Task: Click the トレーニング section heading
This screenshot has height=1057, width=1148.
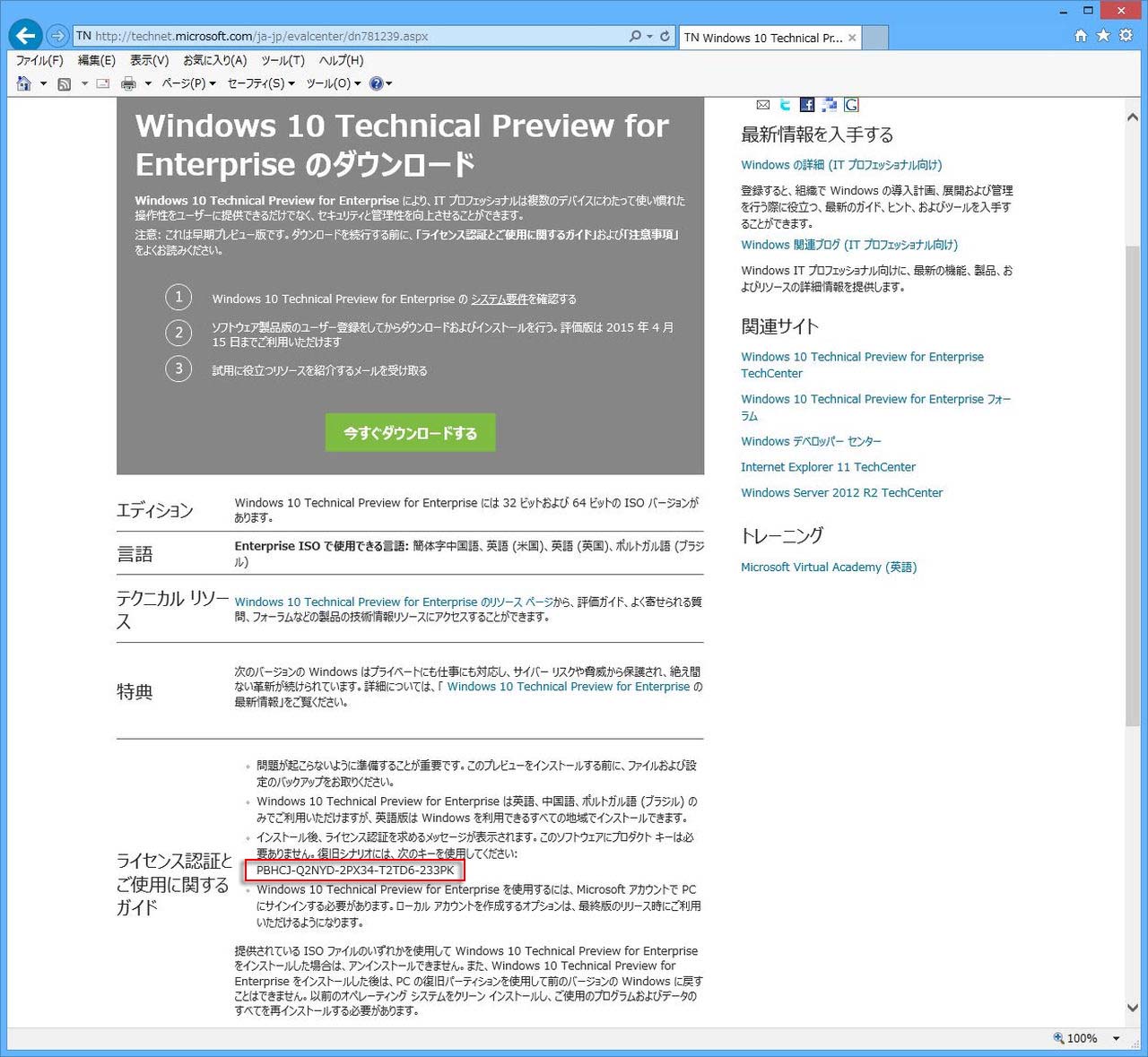Action: point(782,536)
